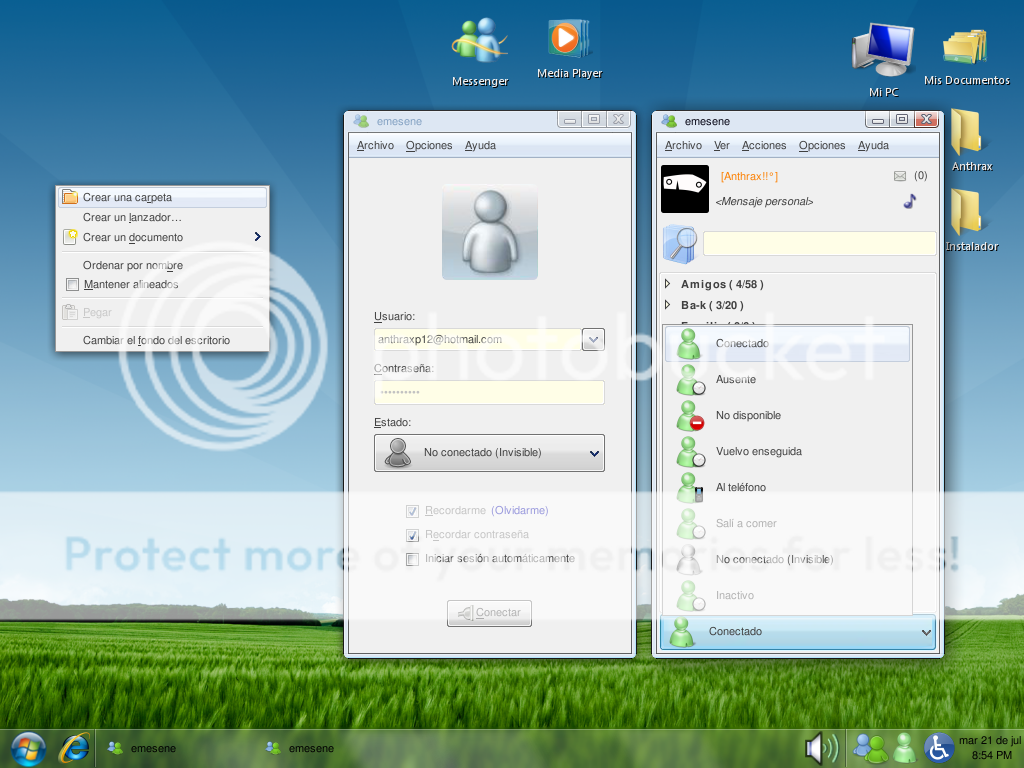Click the Anthrax avatar picture

(685, 189)
